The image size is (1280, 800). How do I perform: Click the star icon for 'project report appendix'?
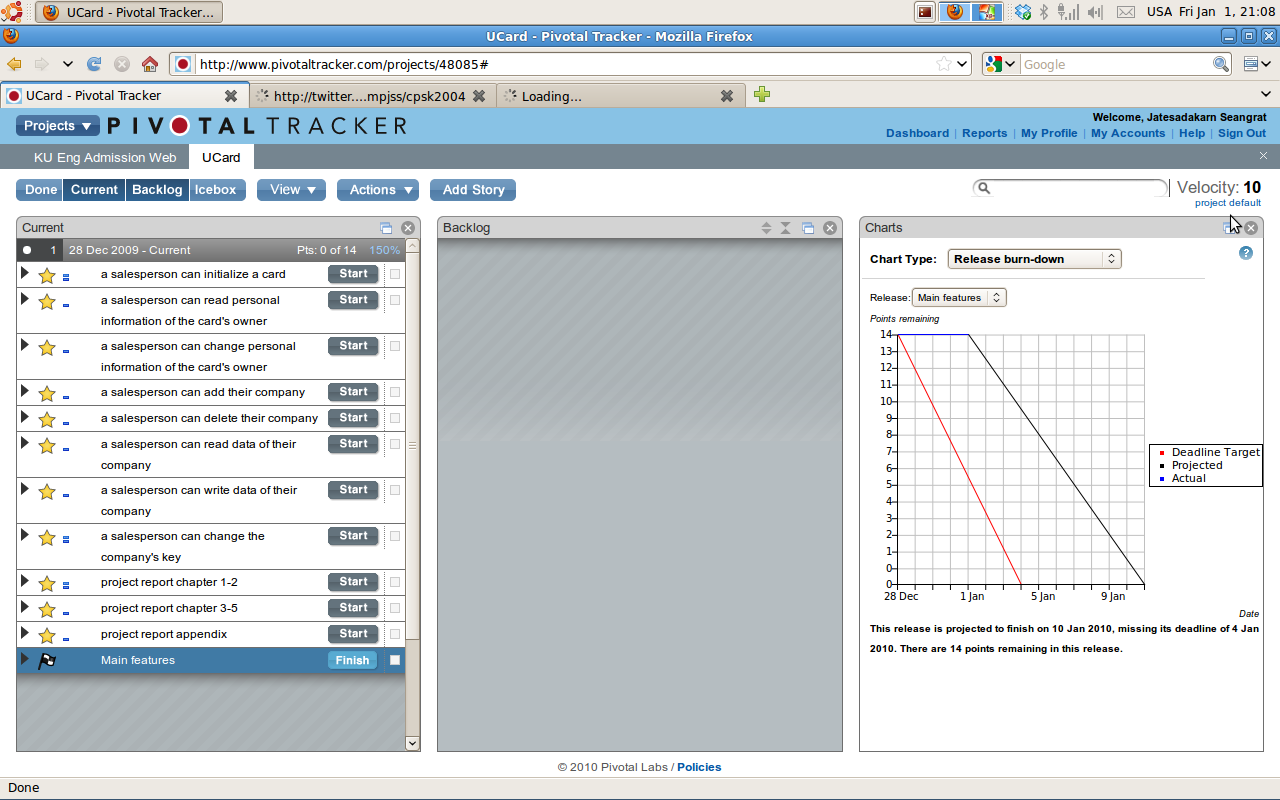(46, 635)
